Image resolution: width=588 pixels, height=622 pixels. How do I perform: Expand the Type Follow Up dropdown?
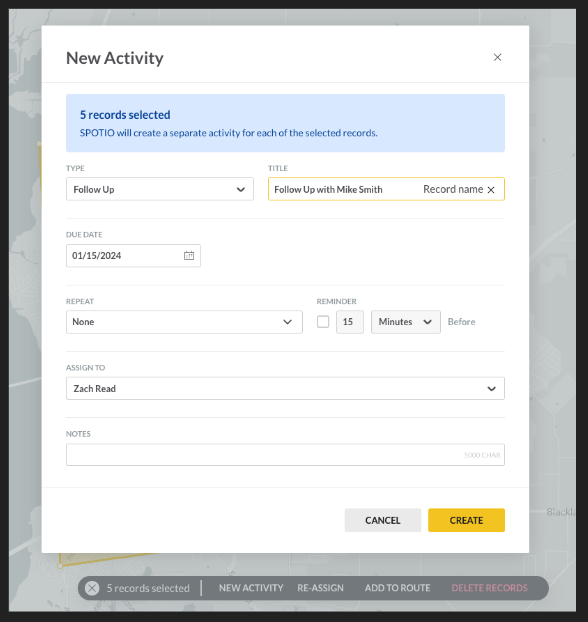(x=160, y=189)
